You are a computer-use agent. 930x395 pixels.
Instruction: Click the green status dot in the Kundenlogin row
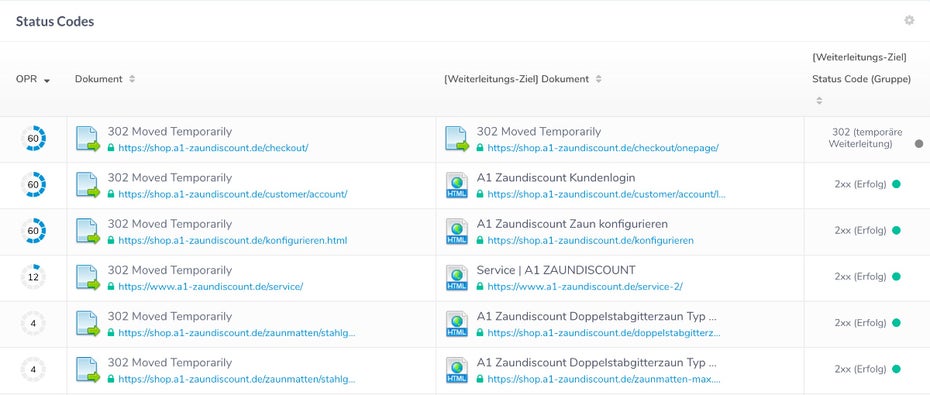pos(896,184)
